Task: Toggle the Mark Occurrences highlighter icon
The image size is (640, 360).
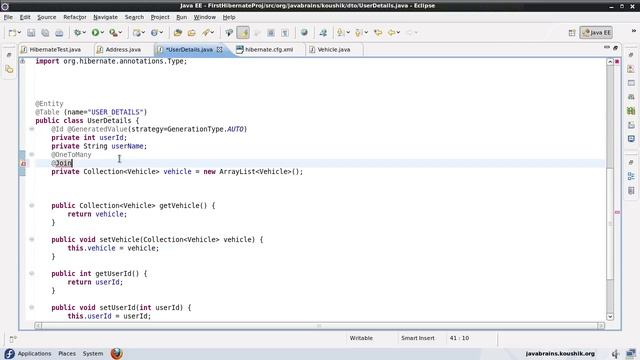Action: coord(243,33)
